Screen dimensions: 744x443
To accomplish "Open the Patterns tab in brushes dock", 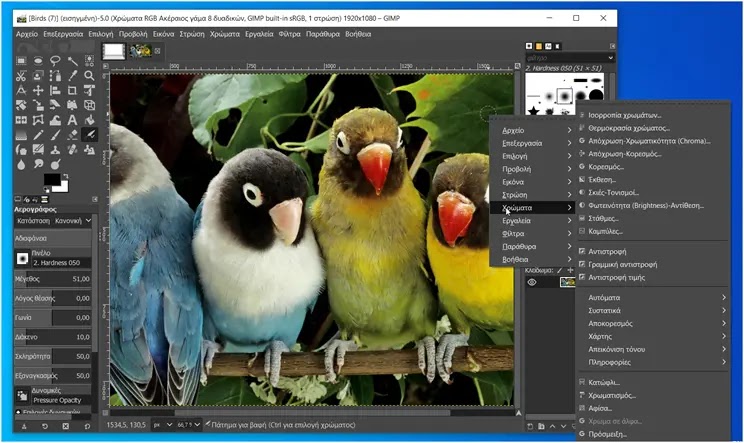I will pyautogui.click(x=539, y=46).
